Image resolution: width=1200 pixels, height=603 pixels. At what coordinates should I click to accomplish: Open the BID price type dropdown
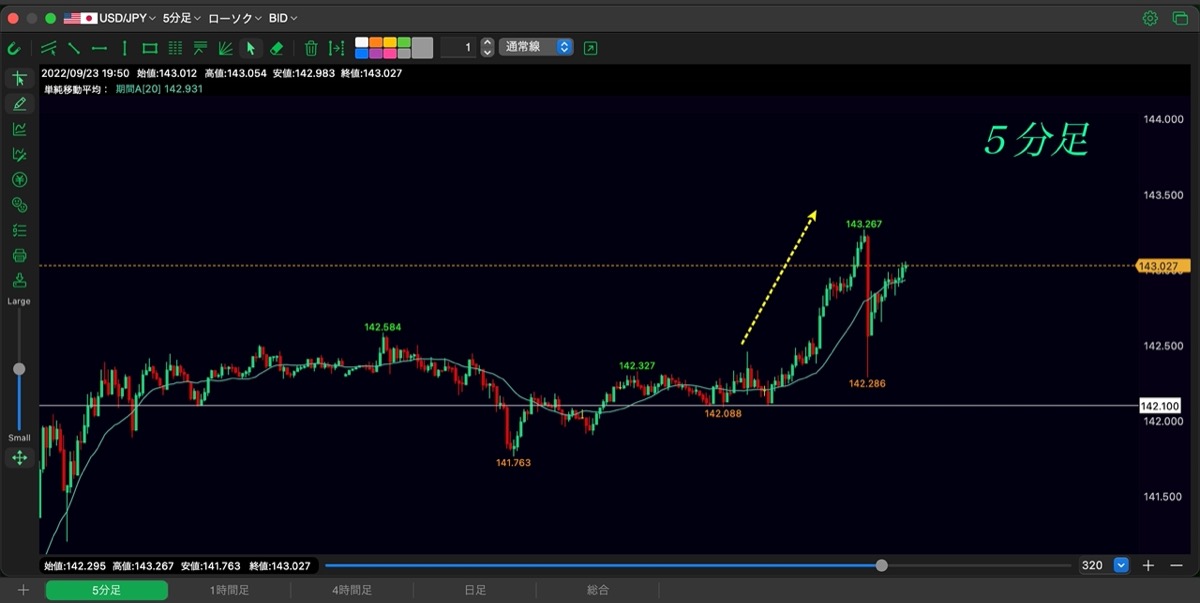pyautogui.click(x=283, y=18)
